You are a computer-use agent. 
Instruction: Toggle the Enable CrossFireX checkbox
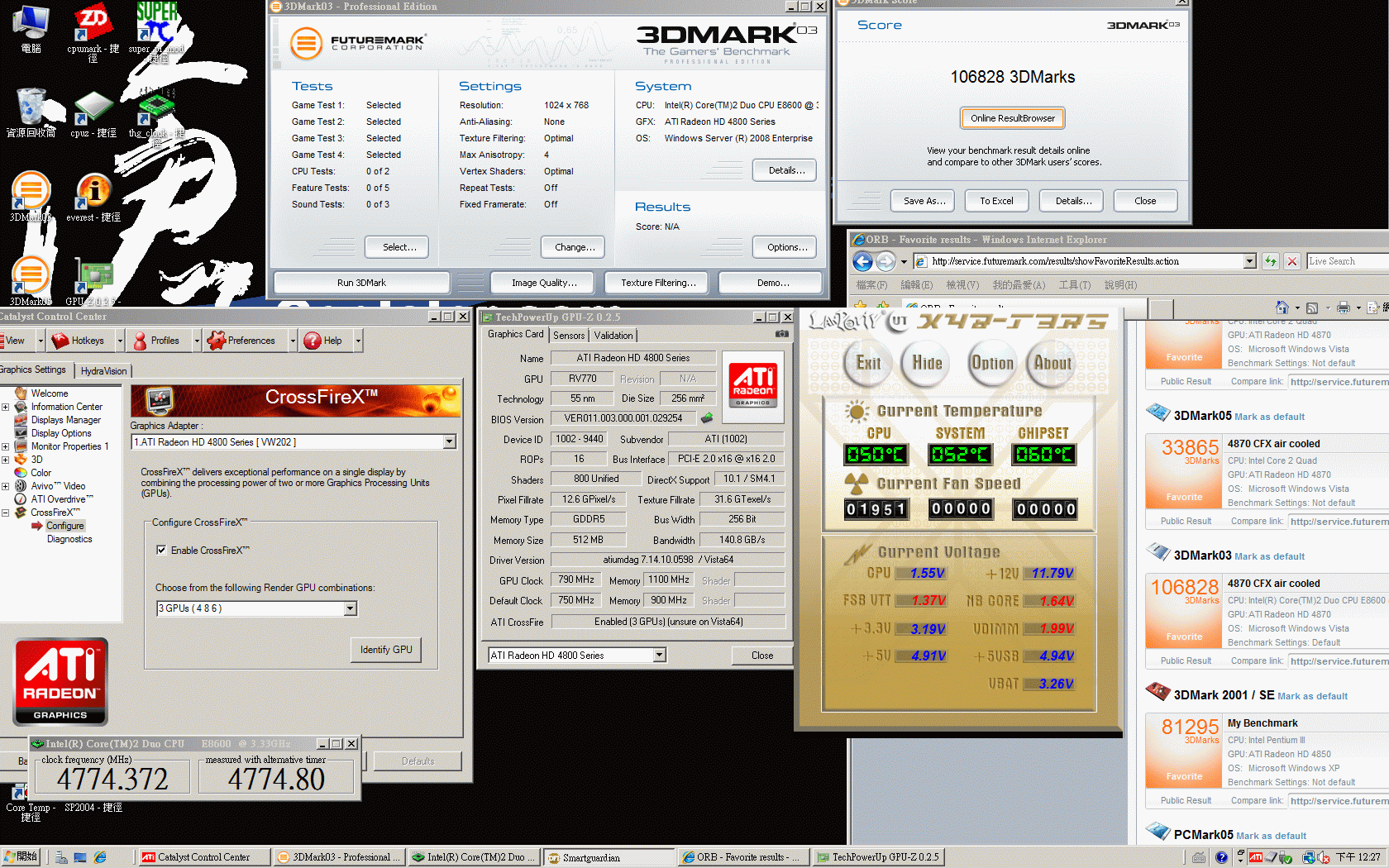coord(161,550)
